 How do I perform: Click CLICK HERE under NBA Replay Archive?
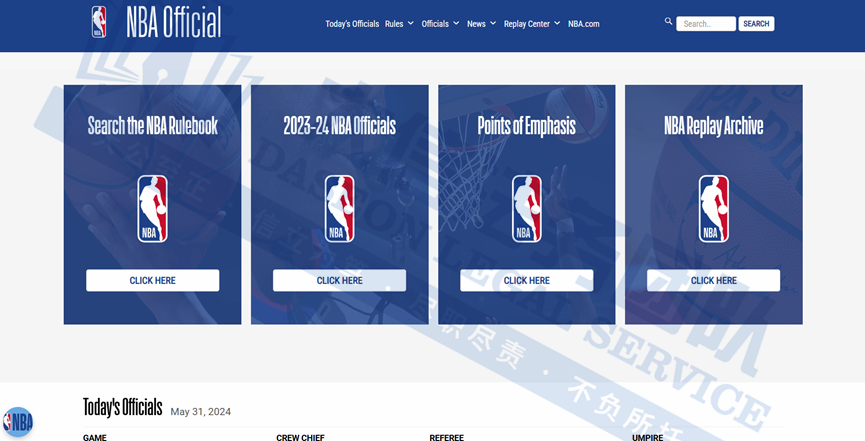(x=713, y=280)
